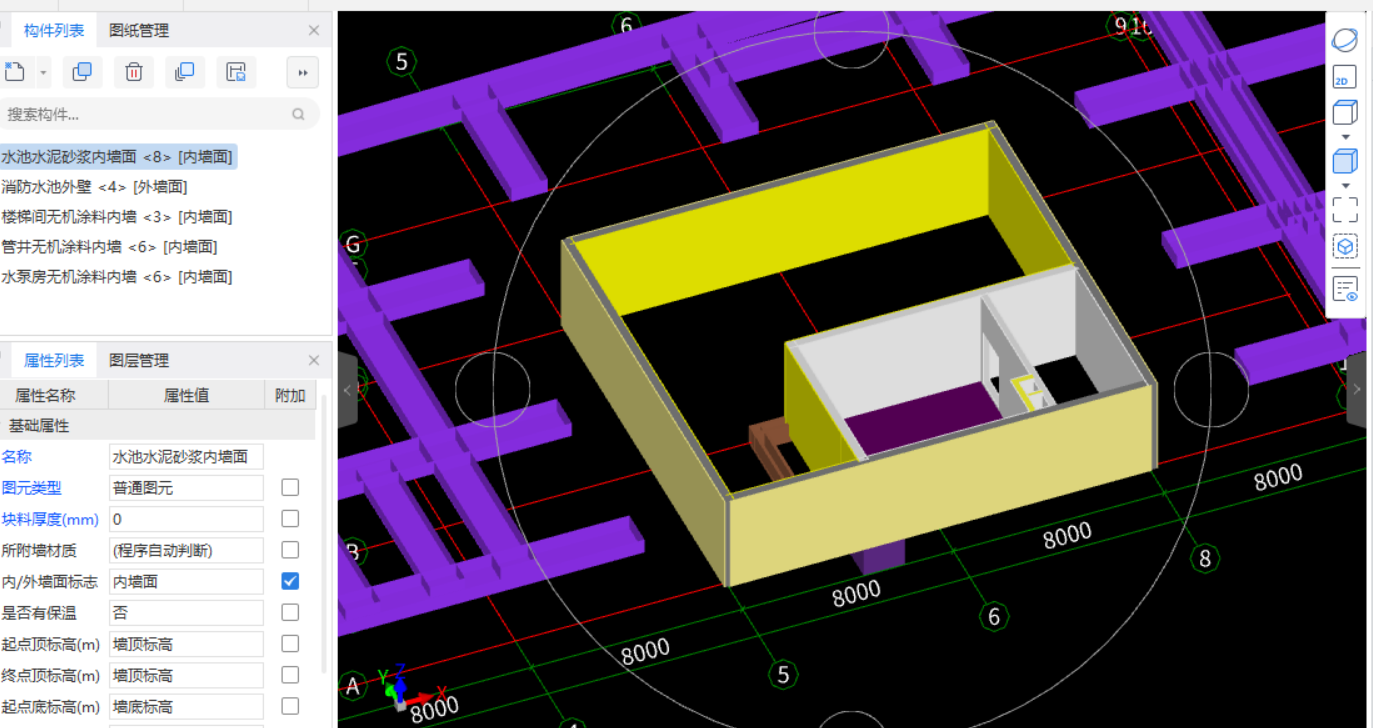Image resolution: width=1373 pixels, height=728 pixels.
Task: Click the dynamic orbit view icon
Action: coord(1345,40)
